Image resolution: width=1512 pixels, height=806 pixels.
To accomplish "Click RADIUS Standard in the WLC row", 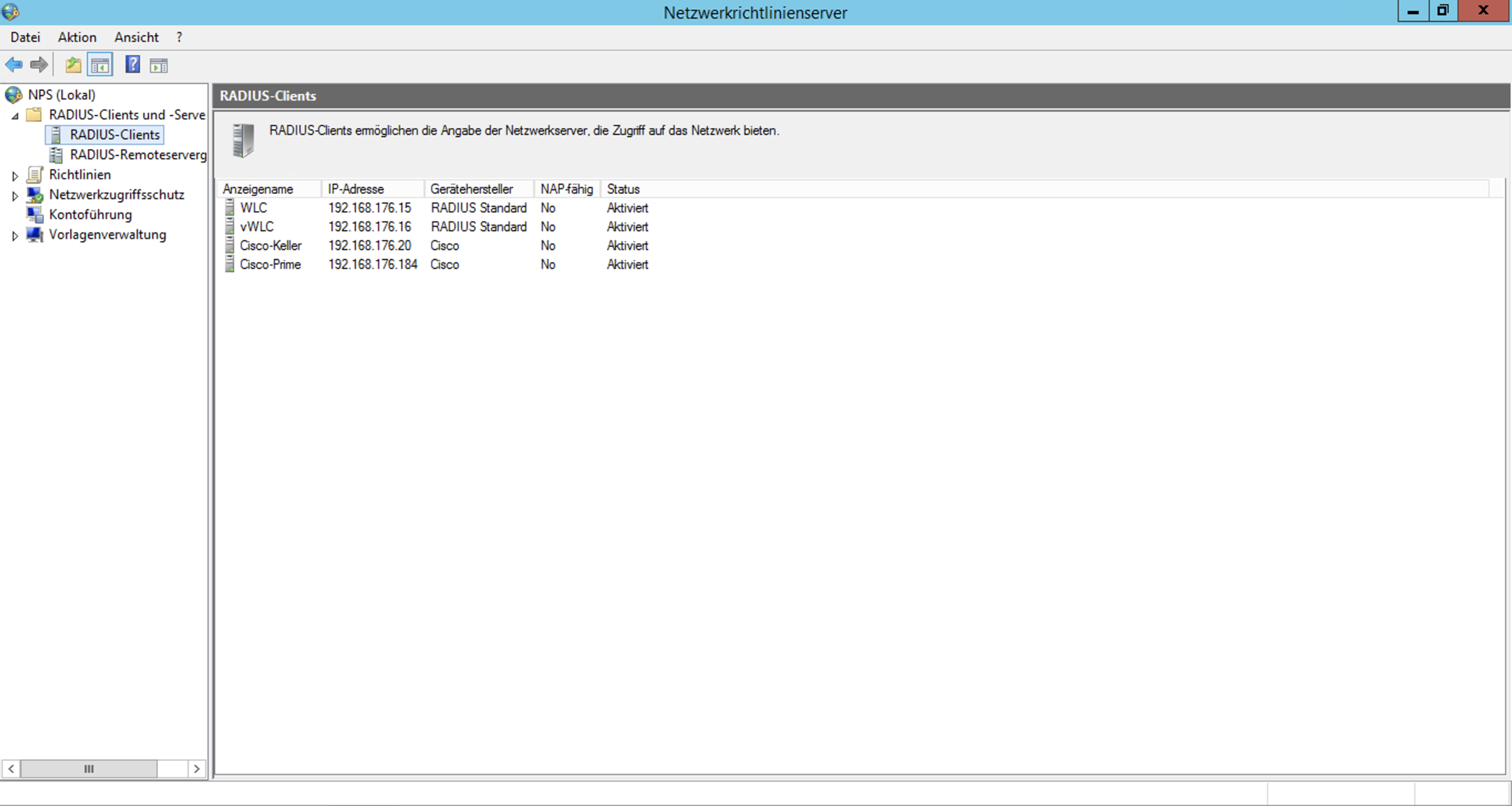I will click(x=479, y=208).
